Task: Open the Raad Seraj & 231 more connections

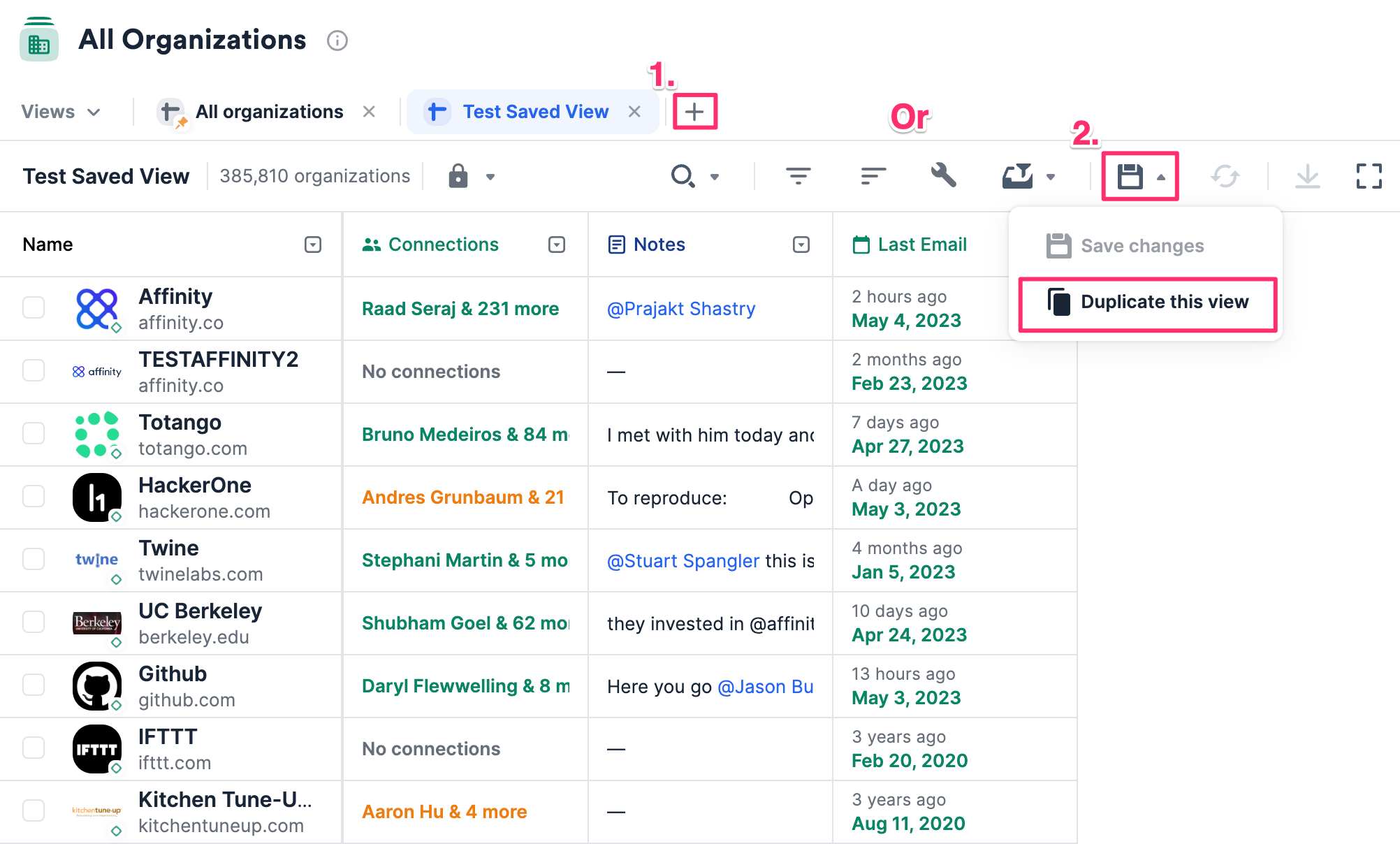Action: 460,308
